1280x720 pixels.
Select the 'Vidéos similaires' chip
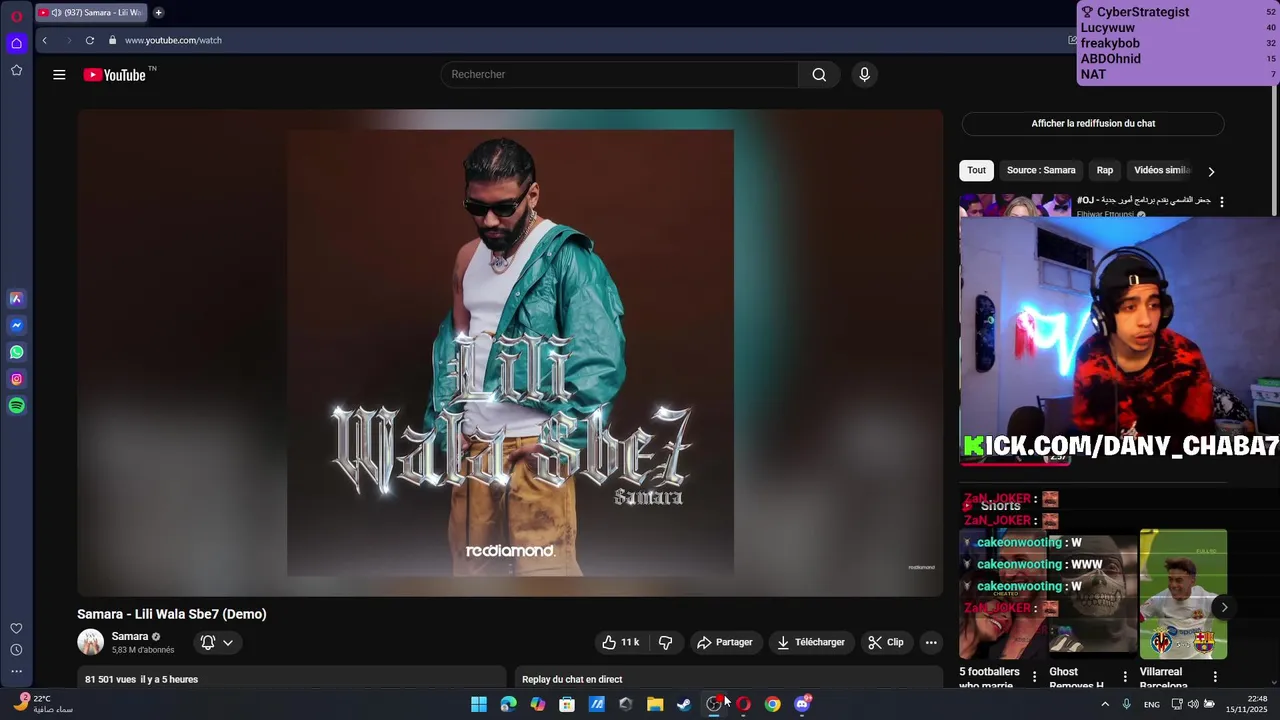[x=1162, y=170]
